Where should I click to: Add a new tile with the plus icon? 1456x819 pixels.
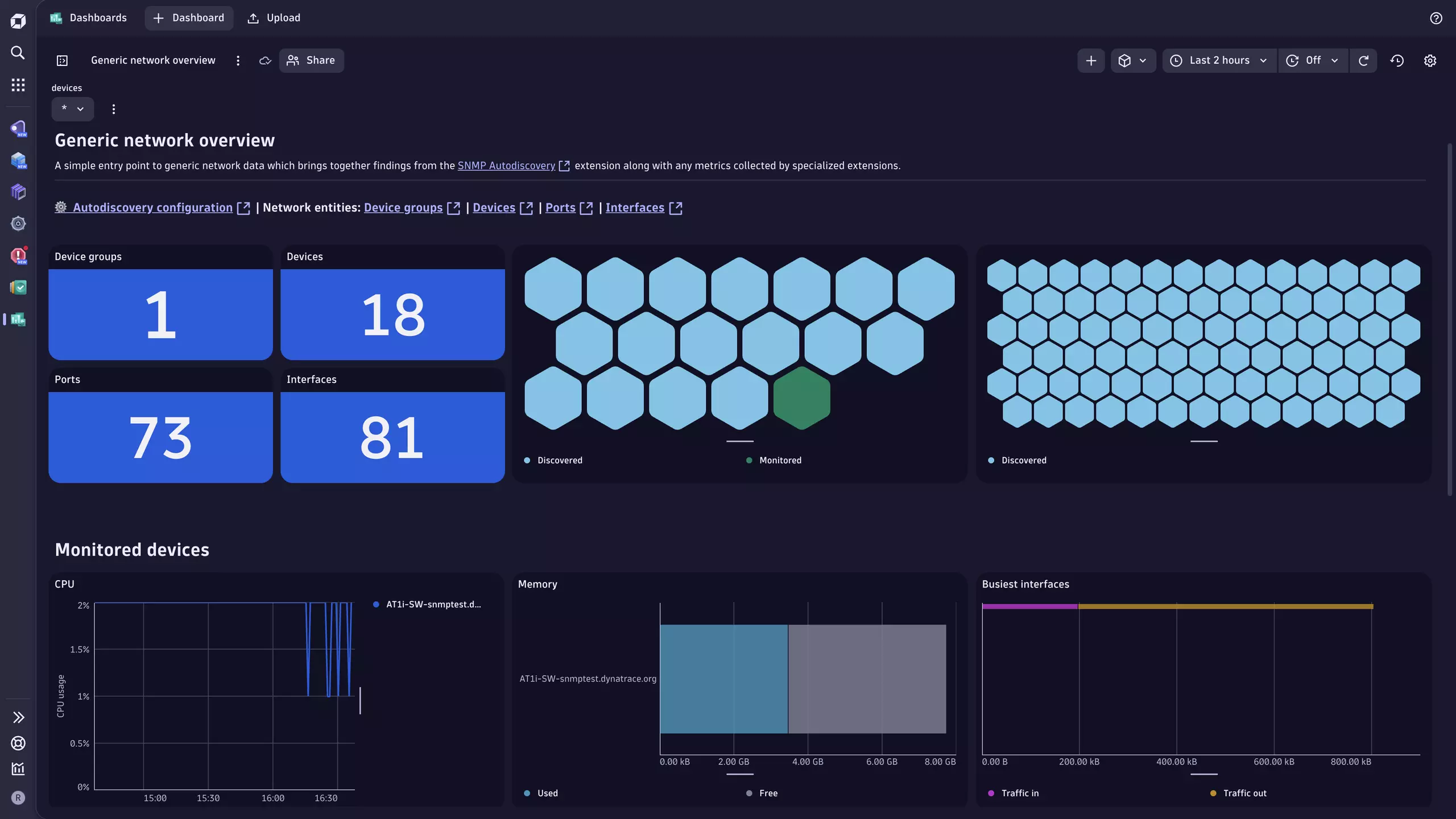coord(1090,60)
